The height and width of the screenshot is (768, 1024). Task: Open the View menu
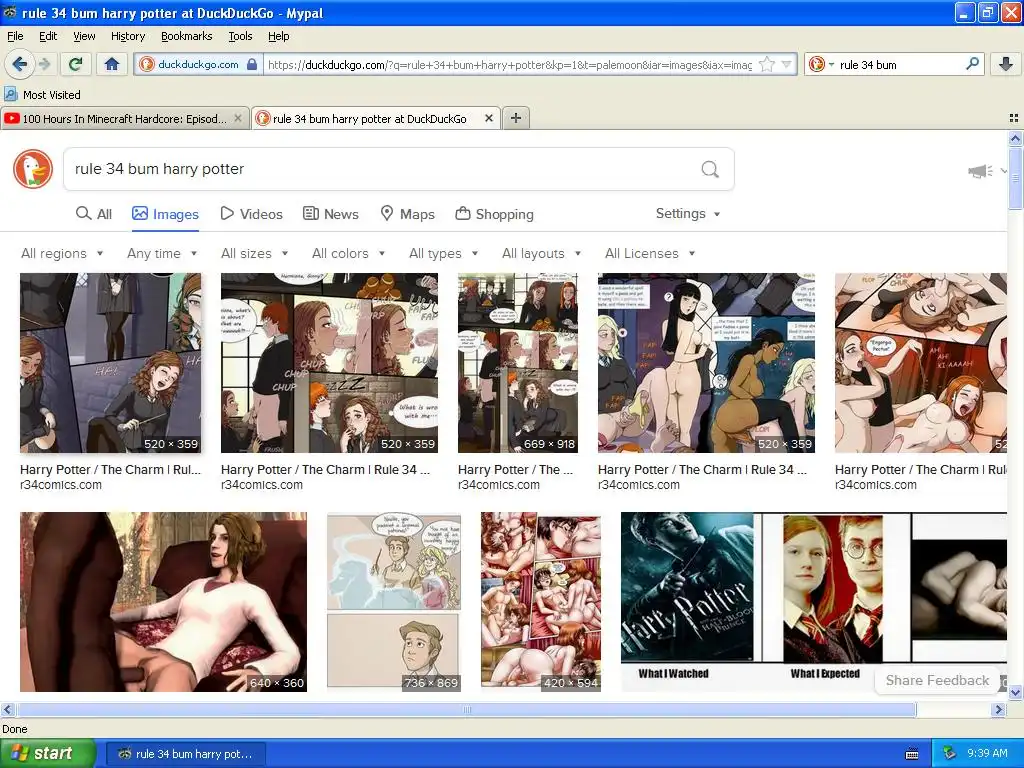(x=84, y=36)
